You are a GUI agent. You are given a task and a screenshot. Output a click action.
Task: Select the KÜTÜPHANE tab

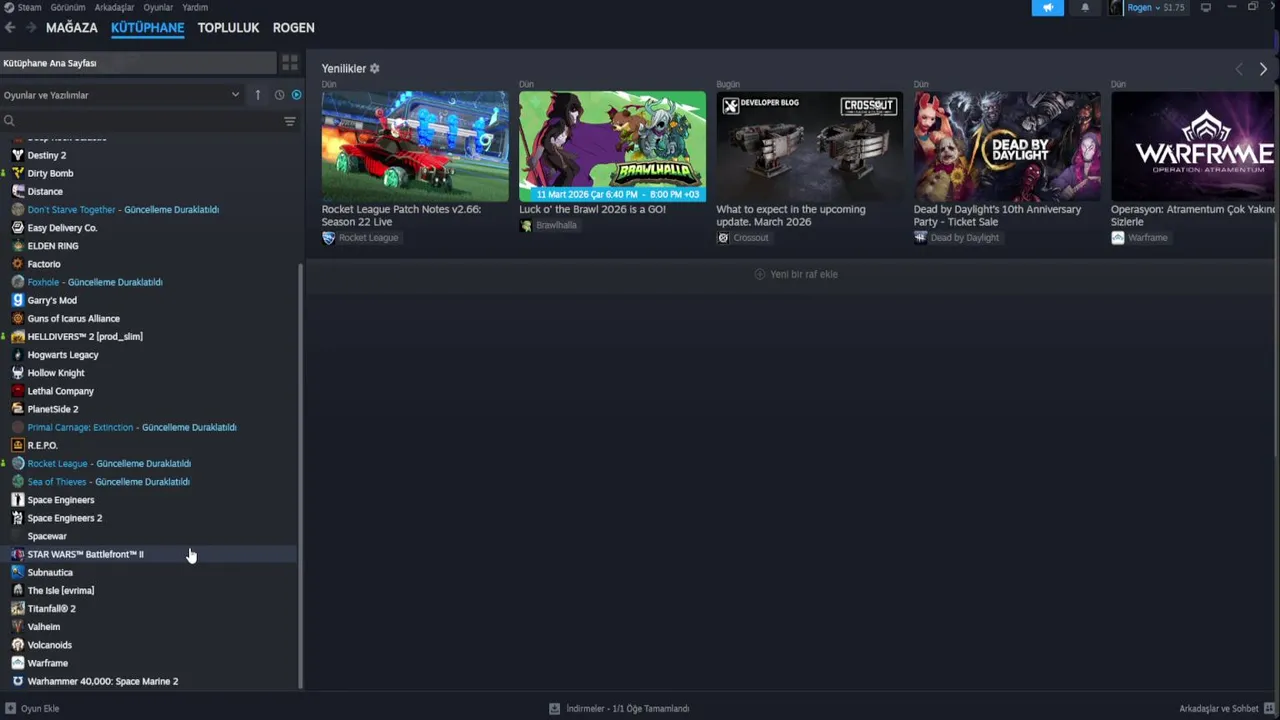click(x=148, y=28)
